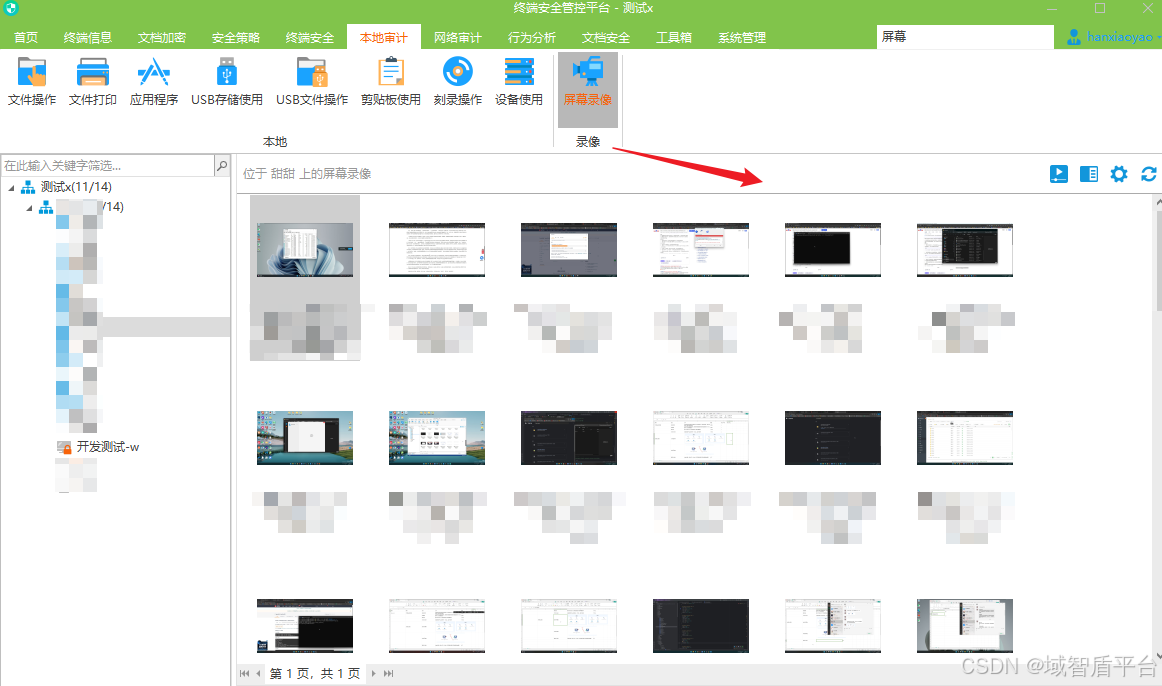Open the 工具箱 tab

(x=674, y=37)
